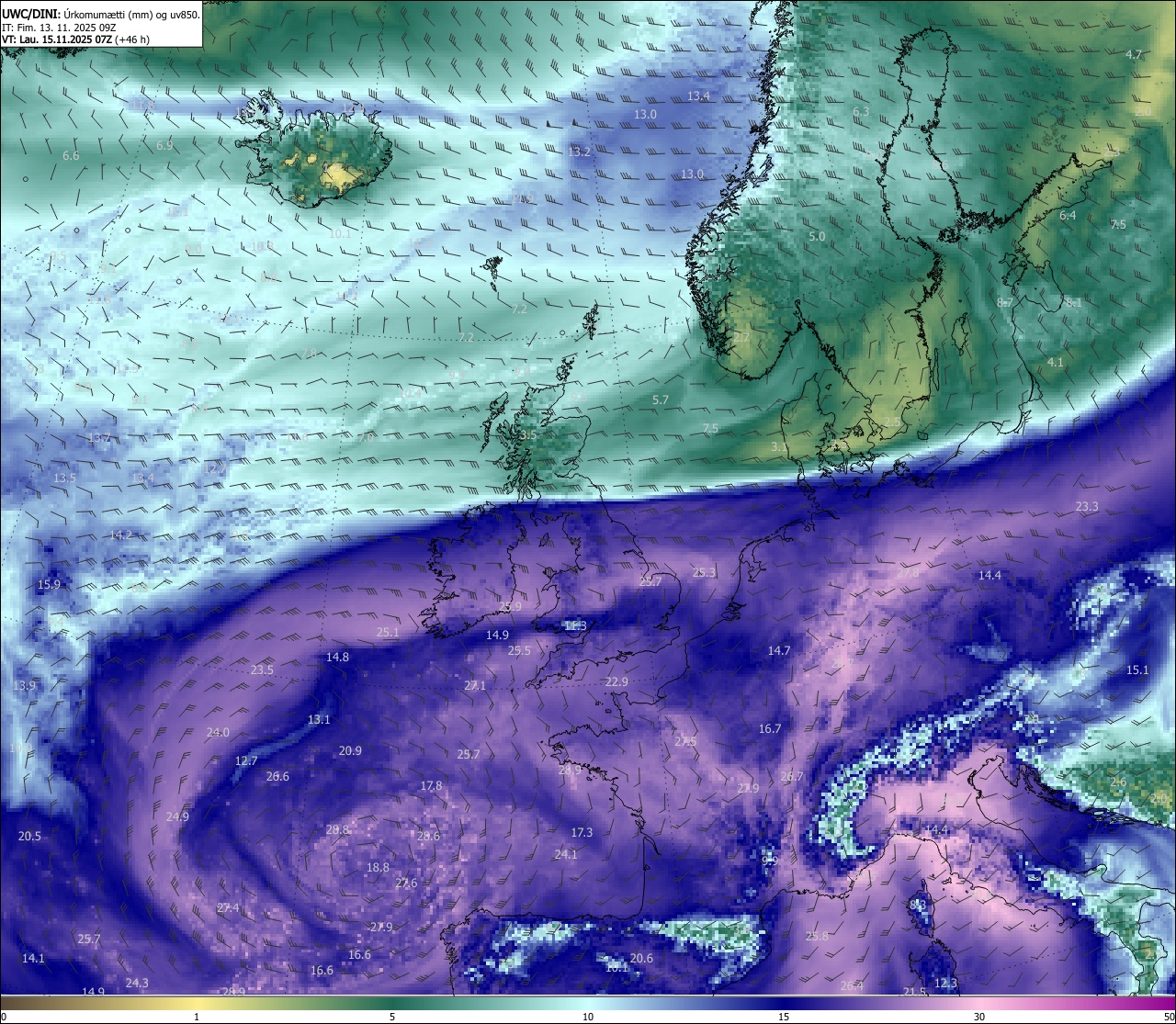
Task: Select the 24.9 value label
Action: pos(177,817)
